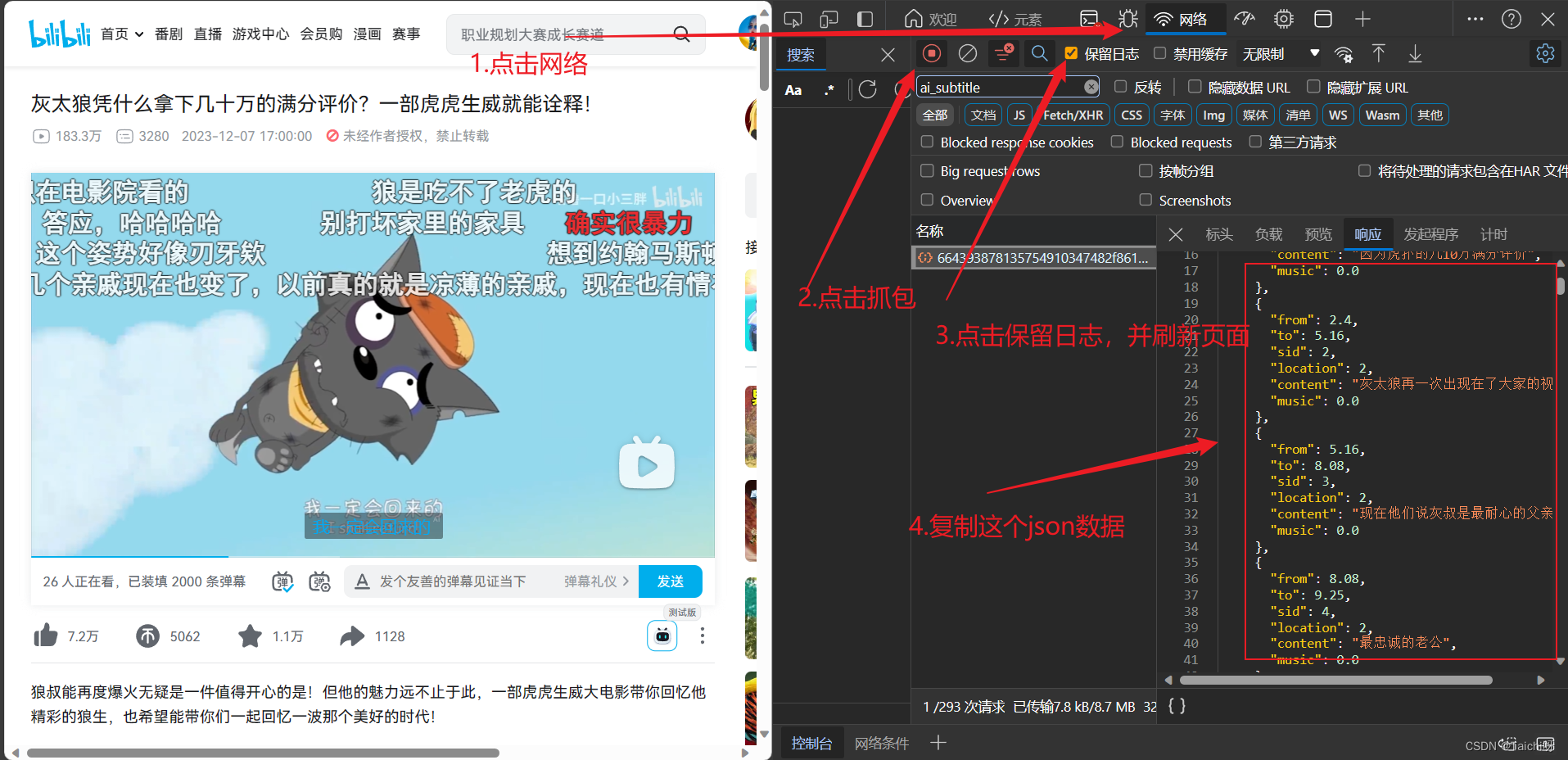The image size is (1568, 760).
Task: Stop recording network log
Action: (x=932, y=54)
